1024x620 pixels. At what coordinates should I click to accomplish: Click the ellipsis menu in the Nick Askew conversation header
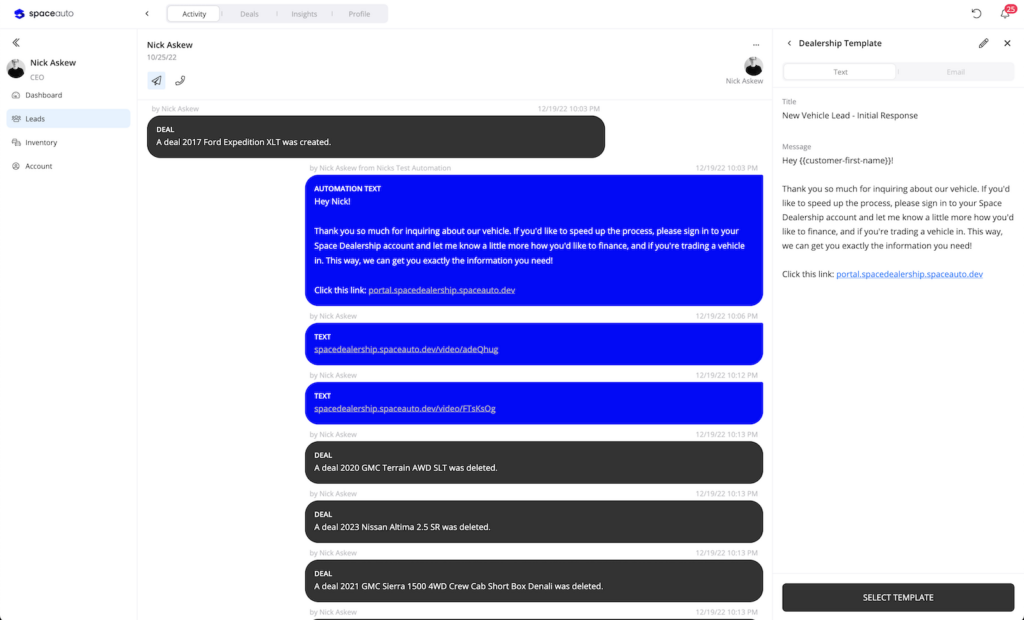[757, 44]
